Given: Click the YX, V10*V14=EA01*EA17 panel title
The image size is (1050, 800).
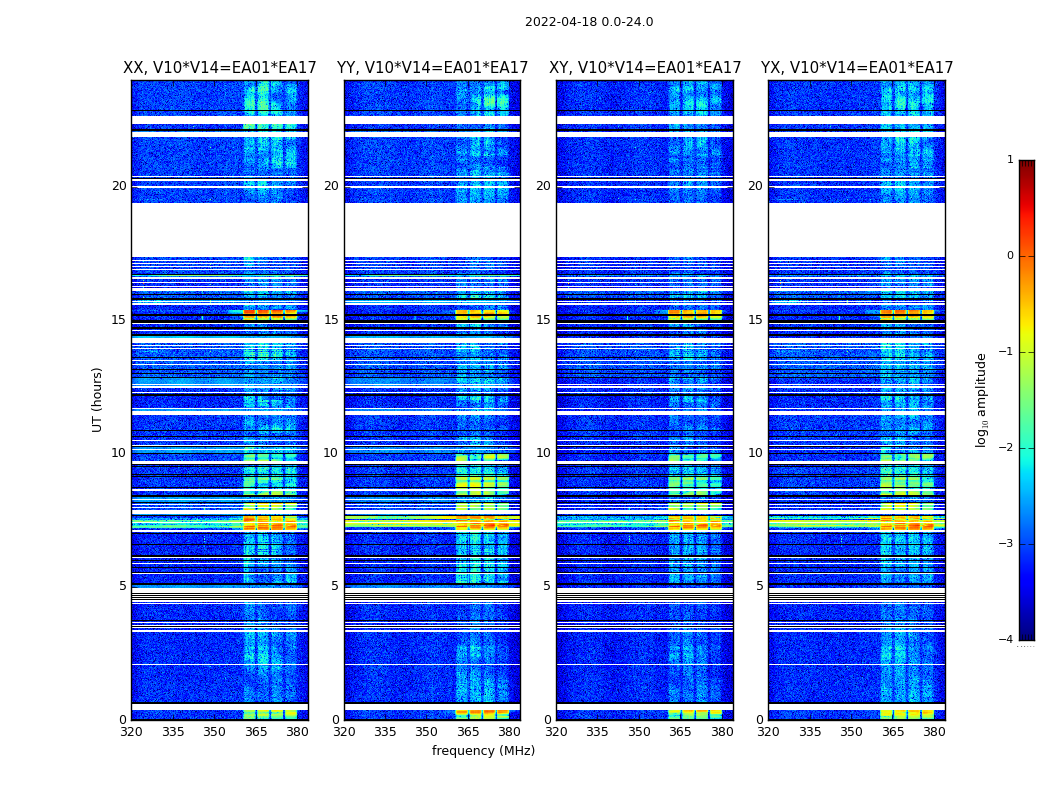Looking at the screenshot, I should tap(856, 68).
